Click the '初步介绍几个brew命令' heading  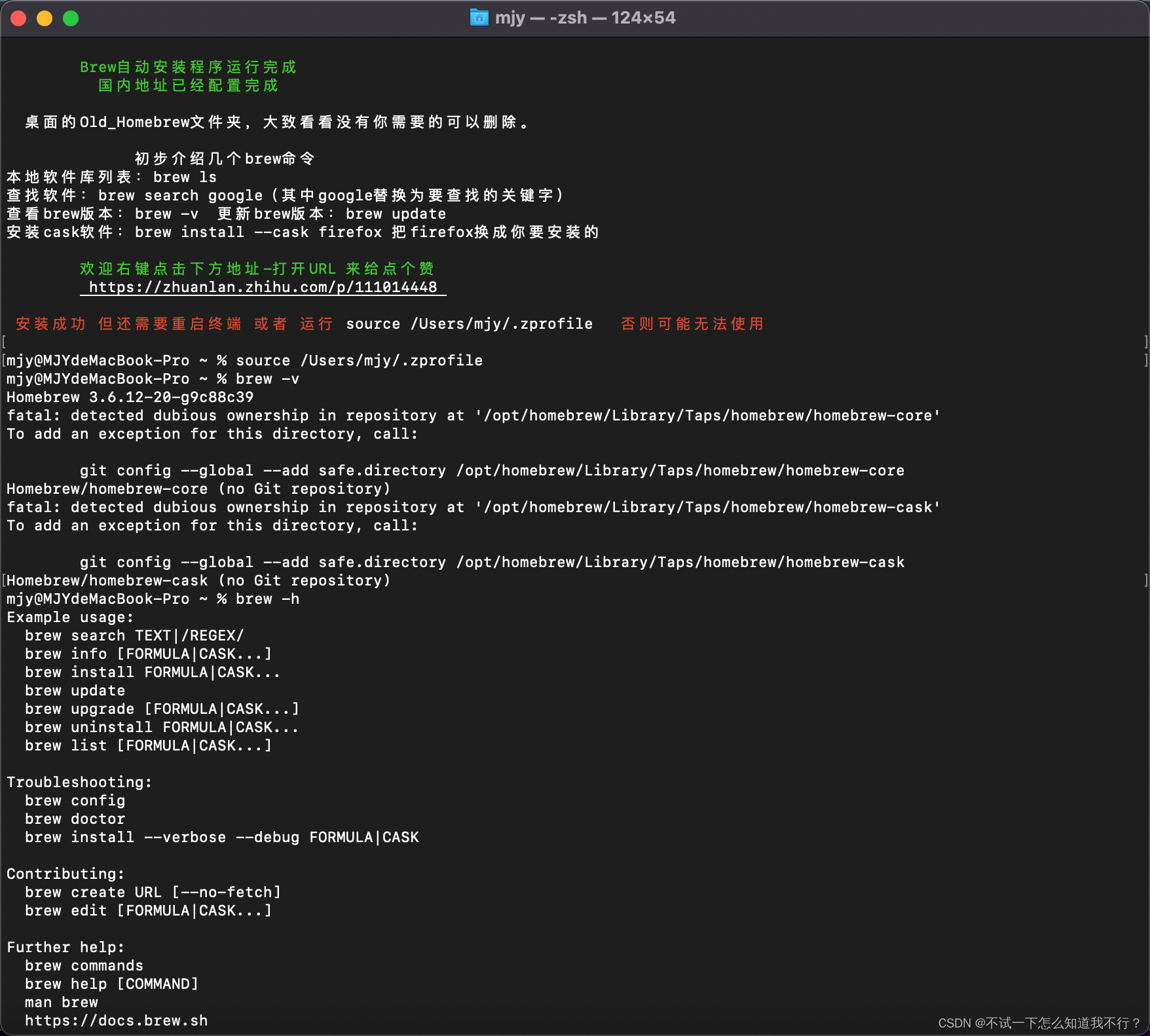coord(225,159)
